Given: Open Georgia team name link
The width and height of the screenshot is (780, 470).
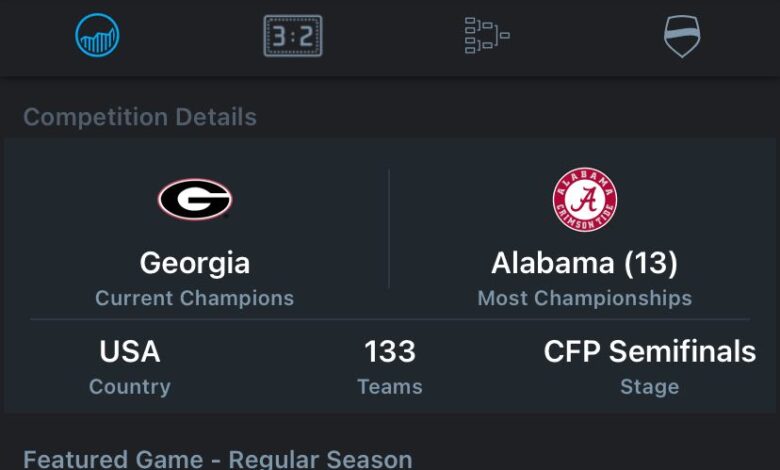Looking at the screenshot, I should pos(195,263).
